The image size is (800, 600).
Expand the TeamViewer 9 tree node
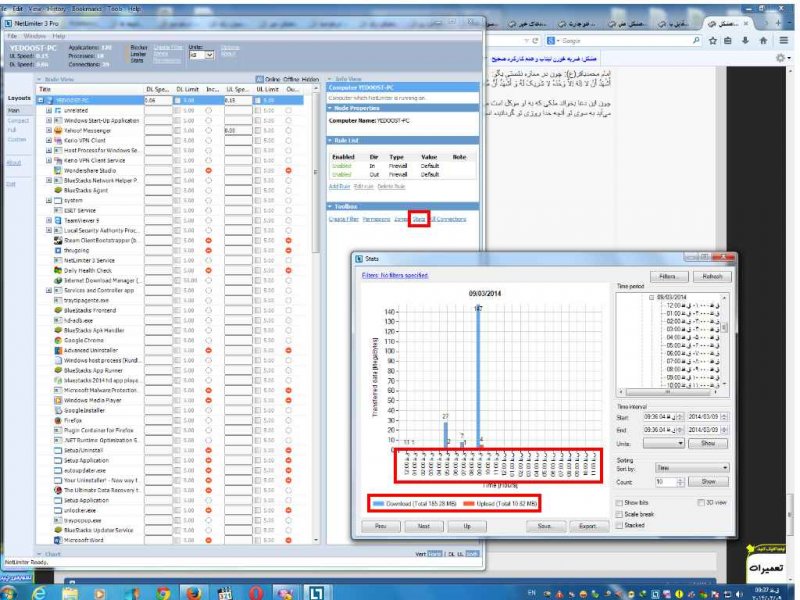(49, 220)
